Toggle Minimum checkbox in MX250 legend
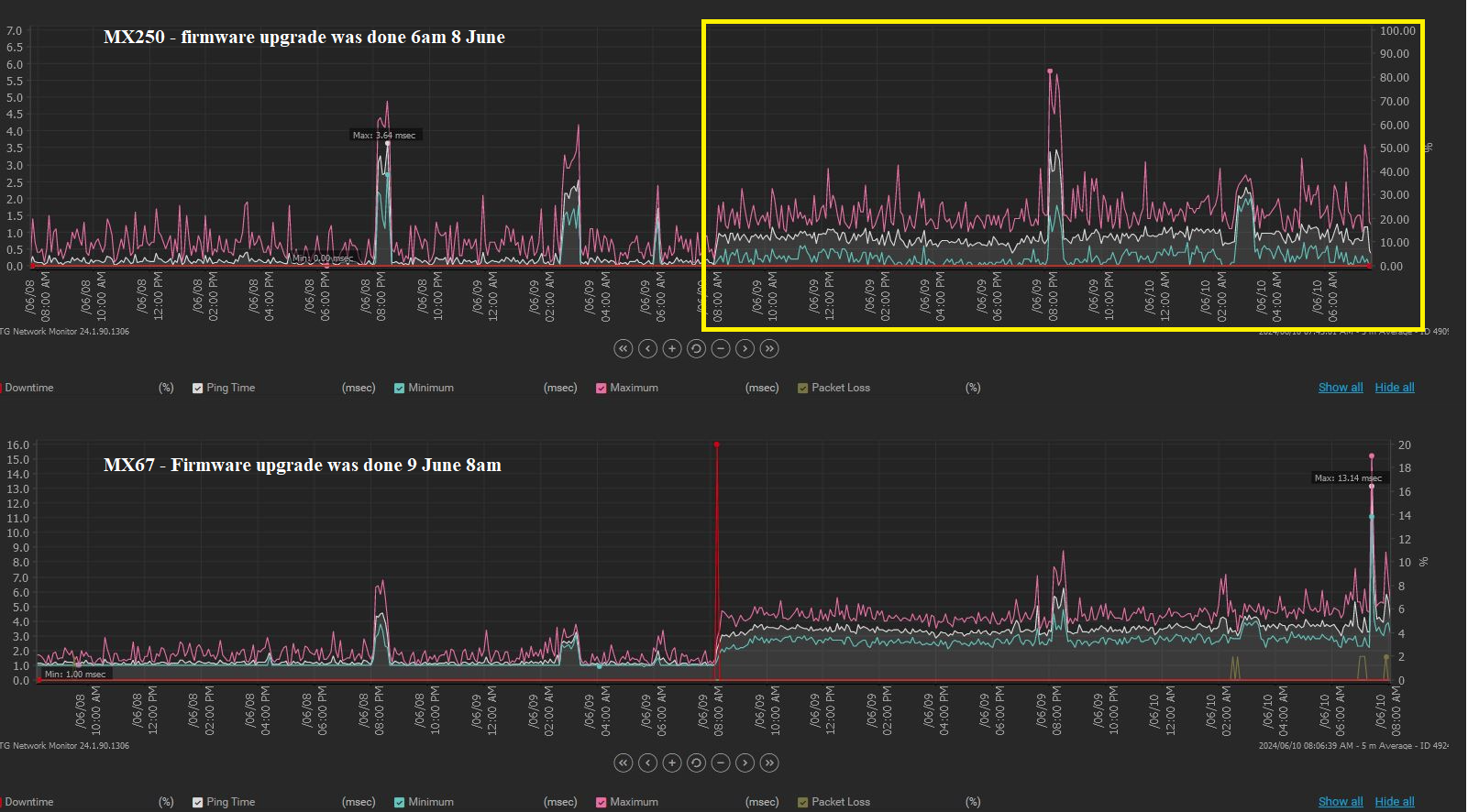This screenshot has height=812, width=1468. click(399, 388)
